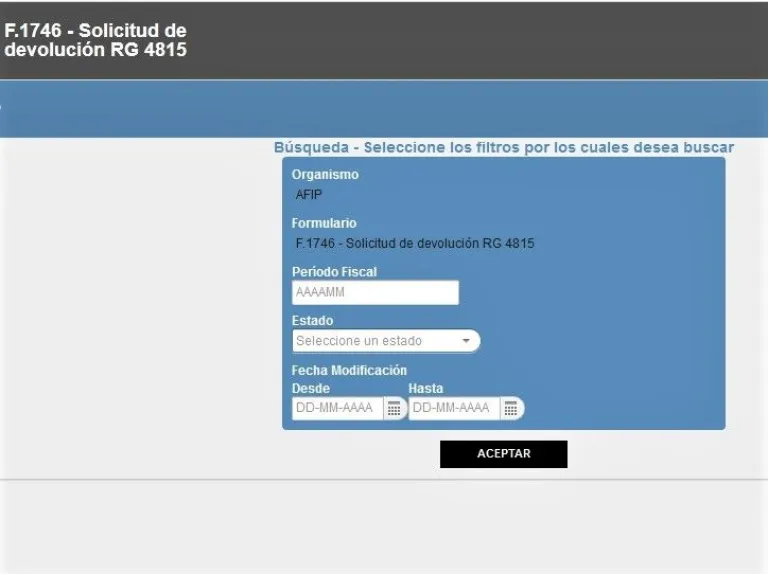
Task: Focus the Período Fiscal AAAAMM input field
Action: point(375,292)
